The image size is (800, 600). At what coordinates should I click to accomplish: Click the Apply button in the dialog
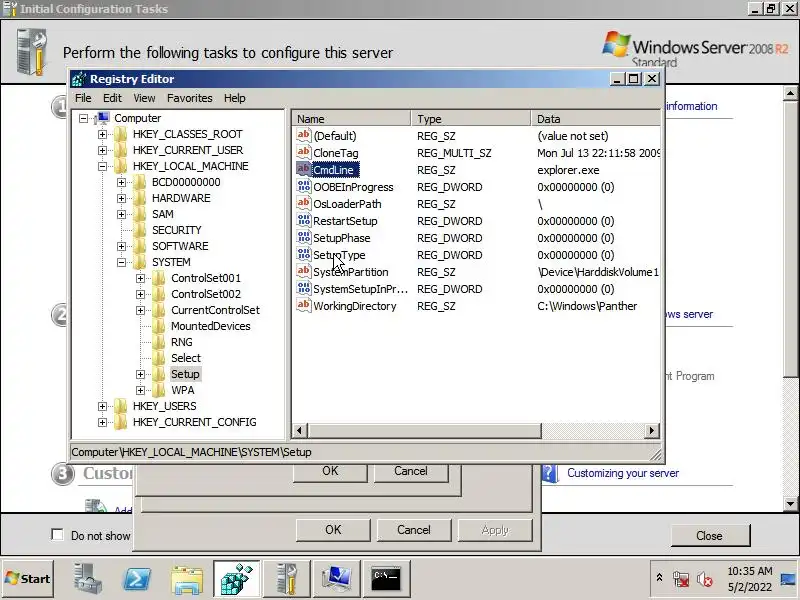coord(495,530)
